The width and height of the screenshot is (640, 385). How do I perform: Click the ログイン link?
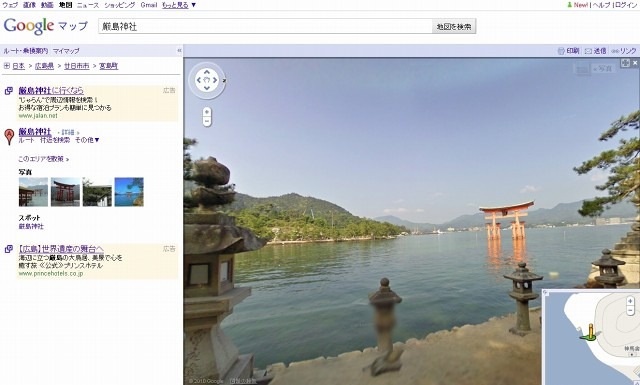coord(626,5)
